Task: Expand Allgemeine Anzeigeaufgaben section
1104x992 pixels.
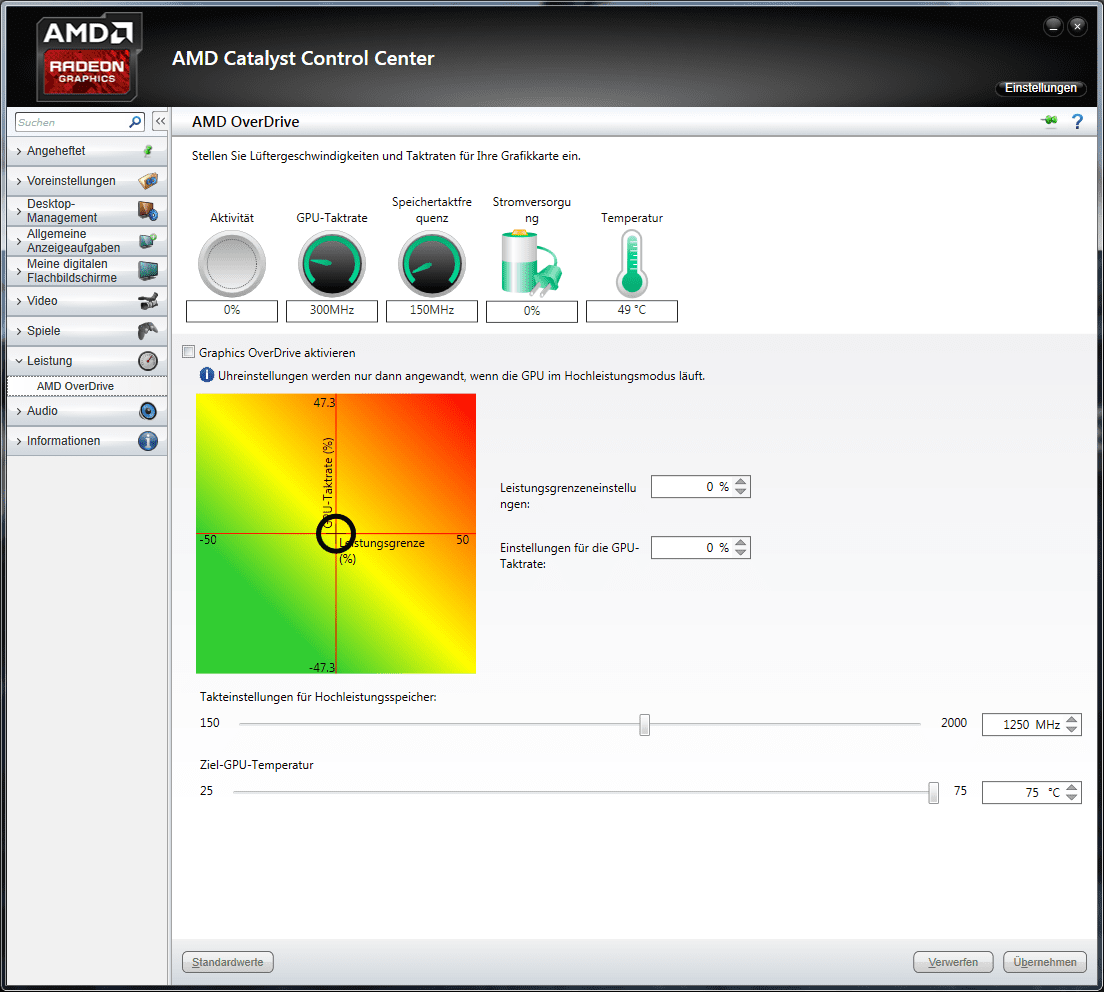Action: pyautogui.click(x=19, y=241)
